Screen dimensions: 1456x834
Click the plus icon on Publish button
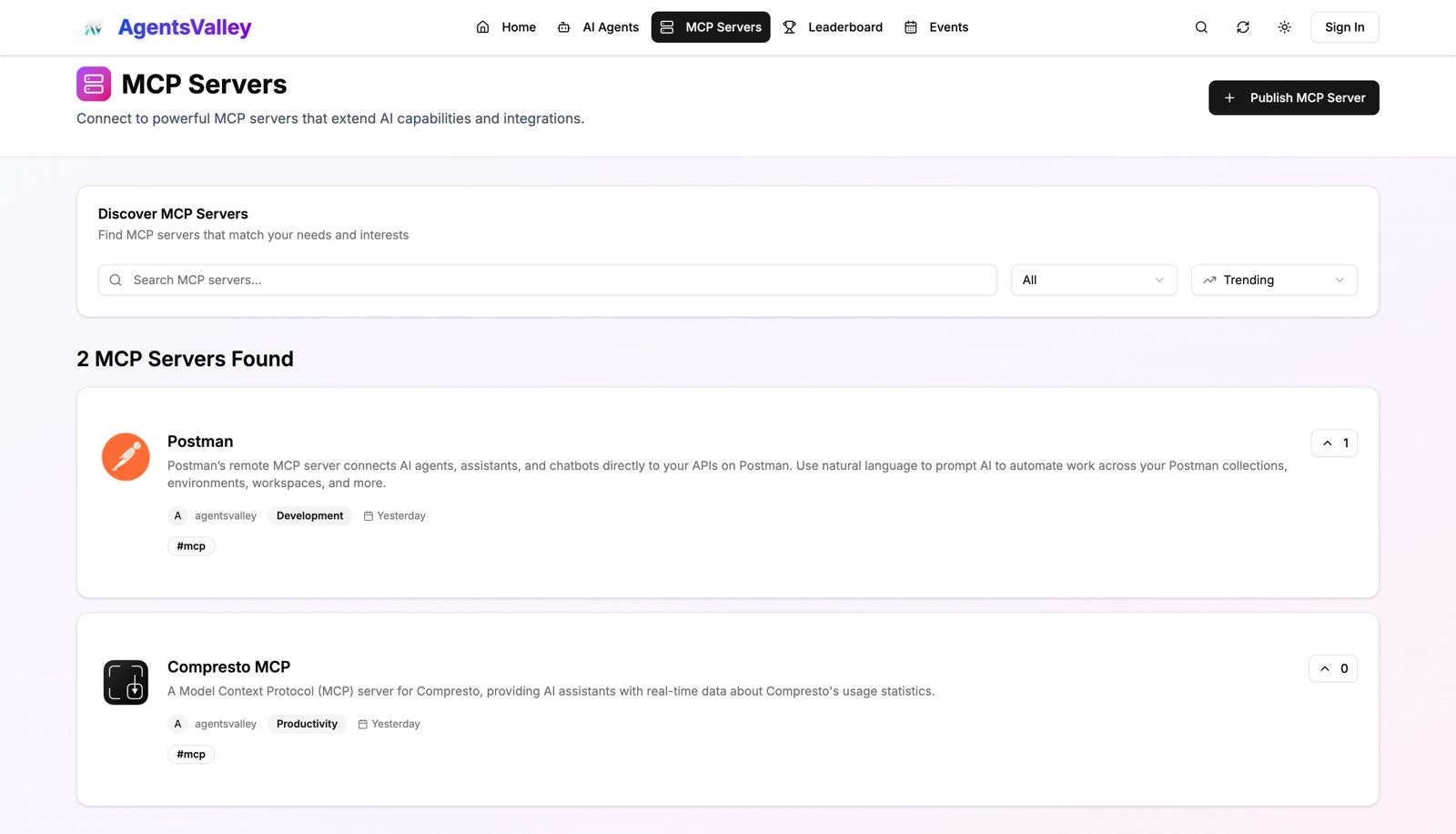pyautogui.click(x=1229, y=98)
